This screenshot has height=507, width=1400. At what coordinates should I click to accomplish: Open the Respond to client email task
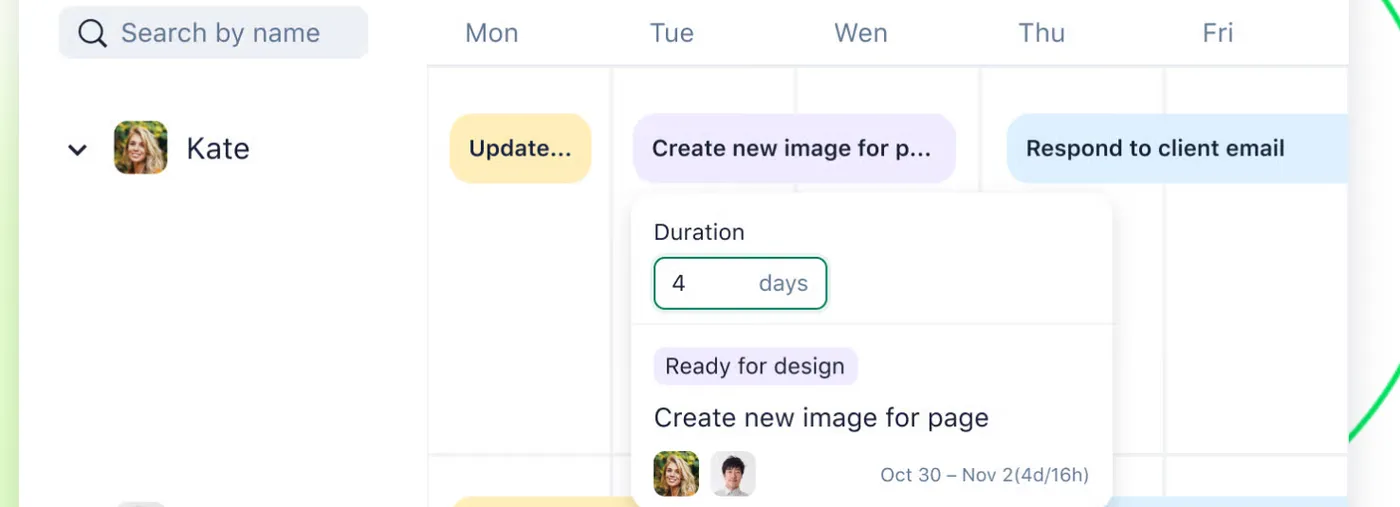(1177, 148)
